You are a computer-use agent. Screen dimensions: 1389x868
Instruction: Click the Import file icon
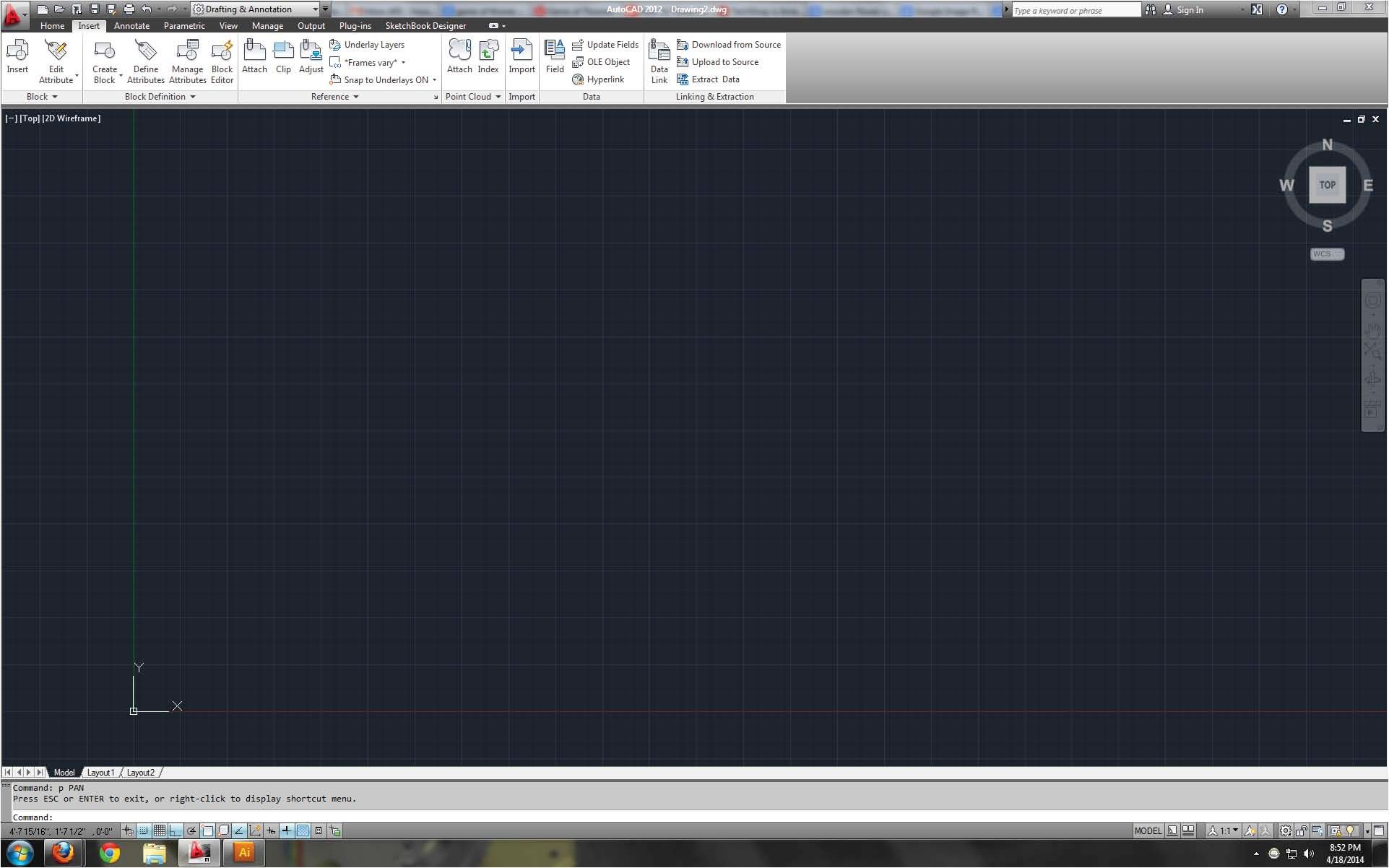point(522,51)
